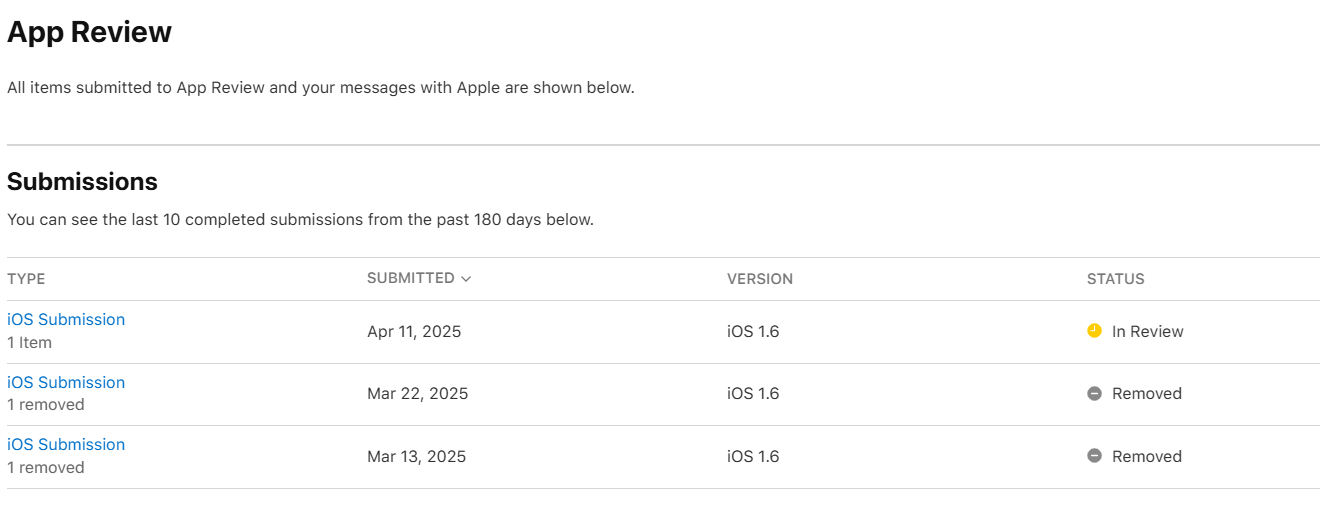This screenshot has width=1320, height=512.
Task: Click iOS 1.6 version in In Review row
Action: click(753, 332)
